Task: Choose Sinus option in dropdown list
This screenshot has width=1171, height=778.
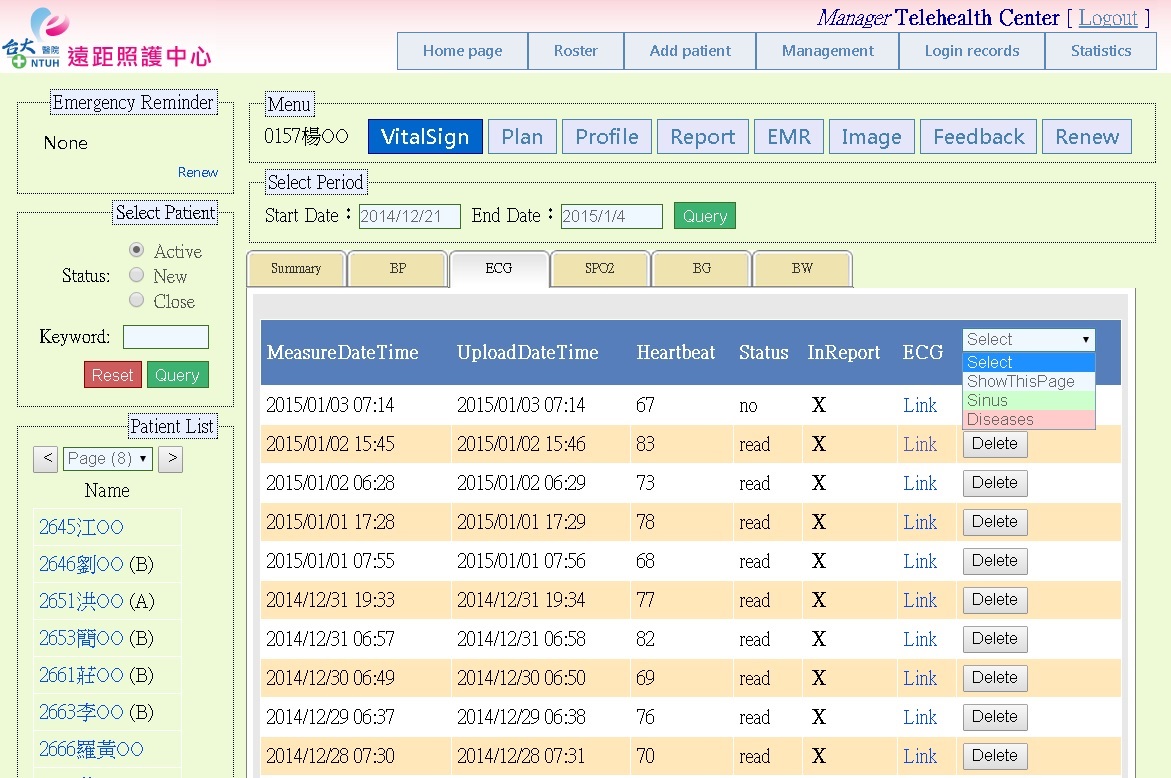Action: point(1028,400)
